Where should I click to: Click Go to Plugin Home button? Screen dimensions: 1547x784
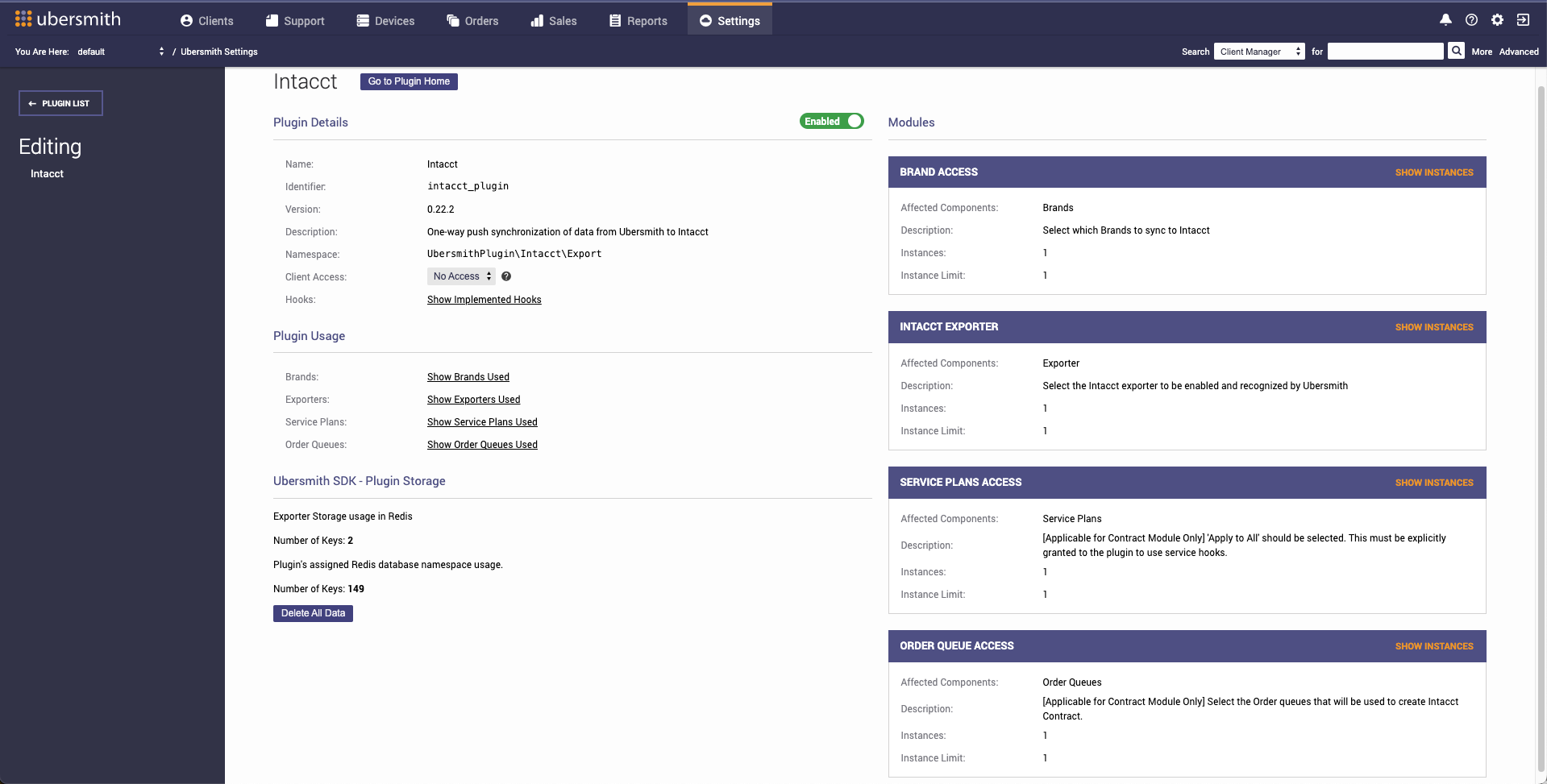(409, 81)
